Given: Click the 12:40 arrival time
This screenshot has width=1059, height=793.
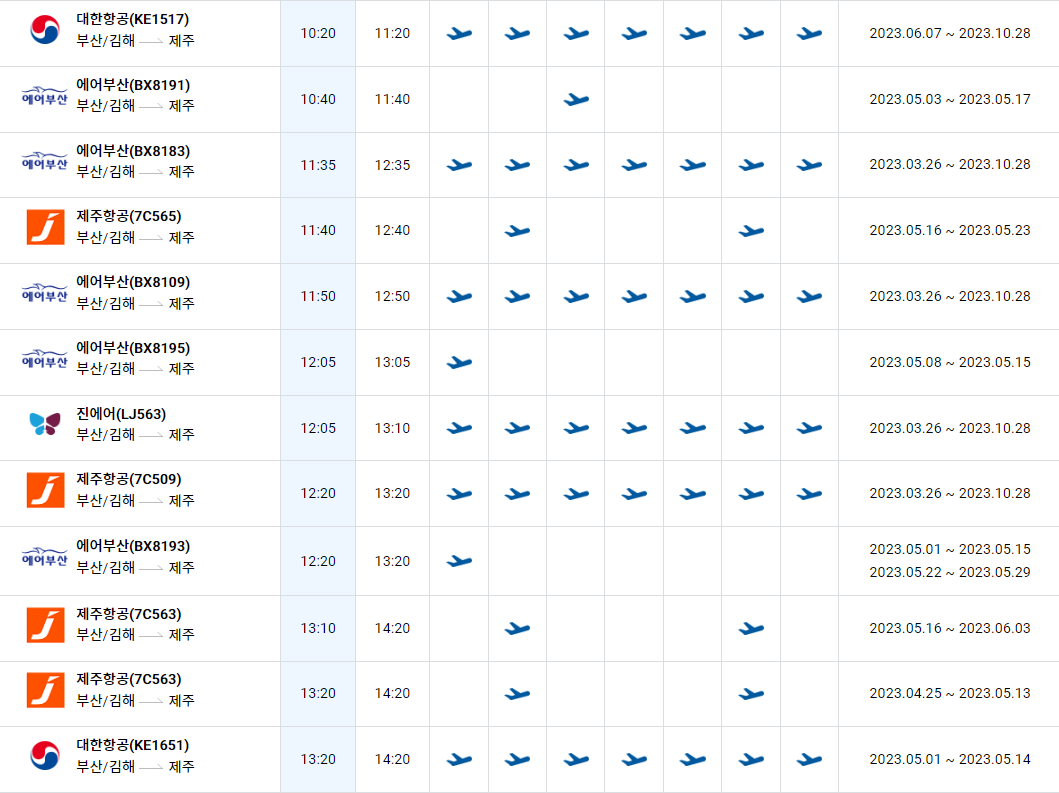Looking at the screenshot, I should point(392,230).
